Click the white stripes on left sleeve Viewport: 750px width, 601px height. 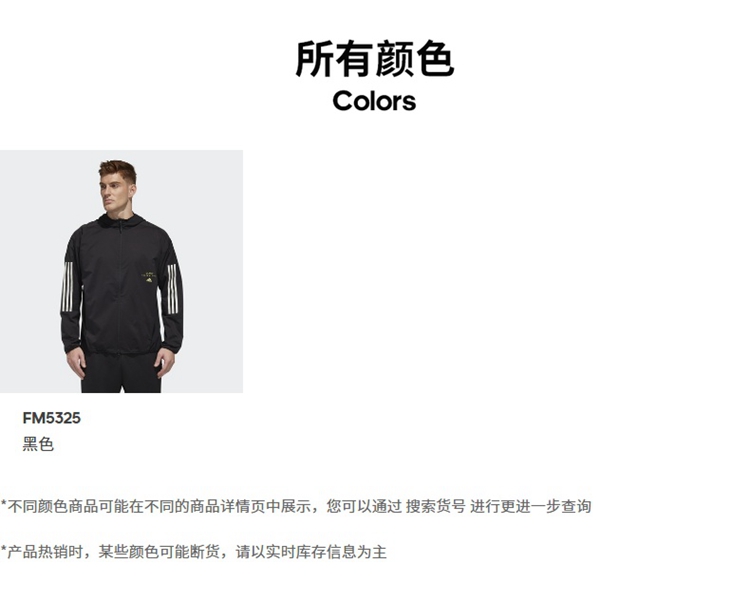click(x=67, y=288)
